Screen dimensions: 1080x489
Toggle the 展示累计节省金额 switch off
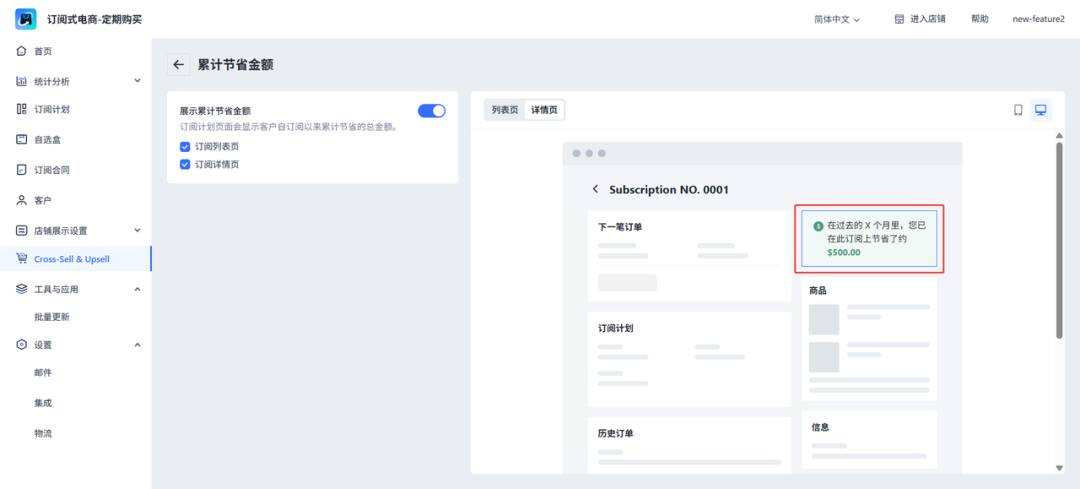coord(431,111)
